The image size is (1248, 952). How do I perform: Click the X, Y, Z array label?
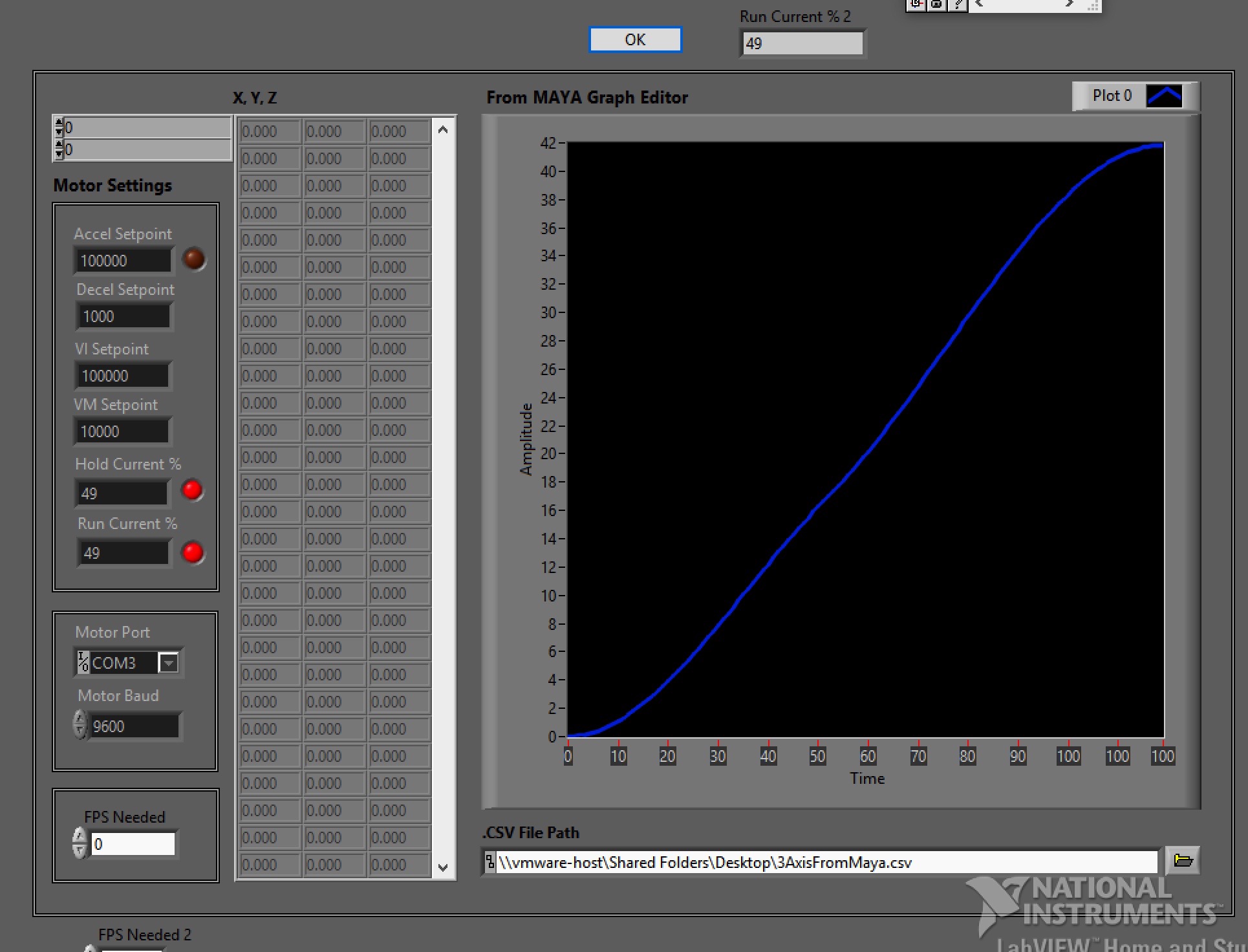pos(255,98)
